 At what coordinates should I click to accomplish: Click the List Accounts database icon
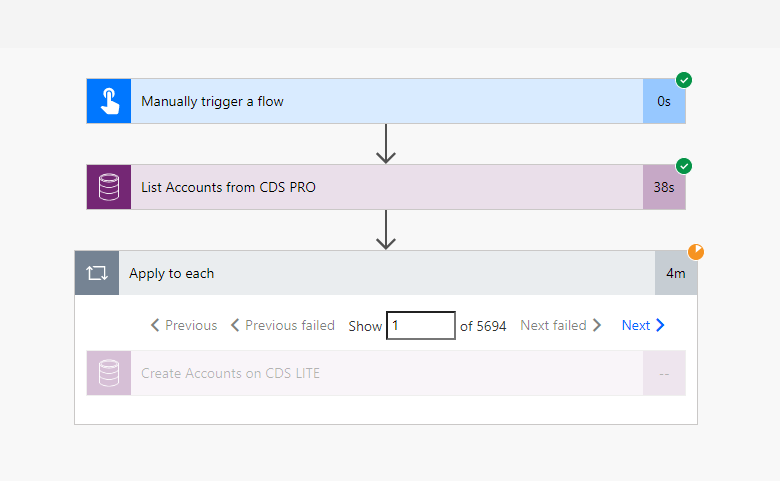coord(109,187)
